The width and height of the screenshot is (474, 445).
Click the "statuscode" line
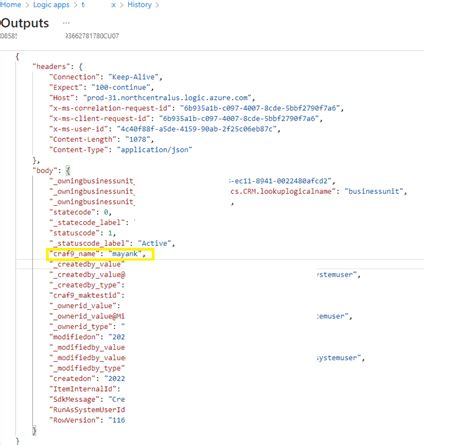coord(82,233)
